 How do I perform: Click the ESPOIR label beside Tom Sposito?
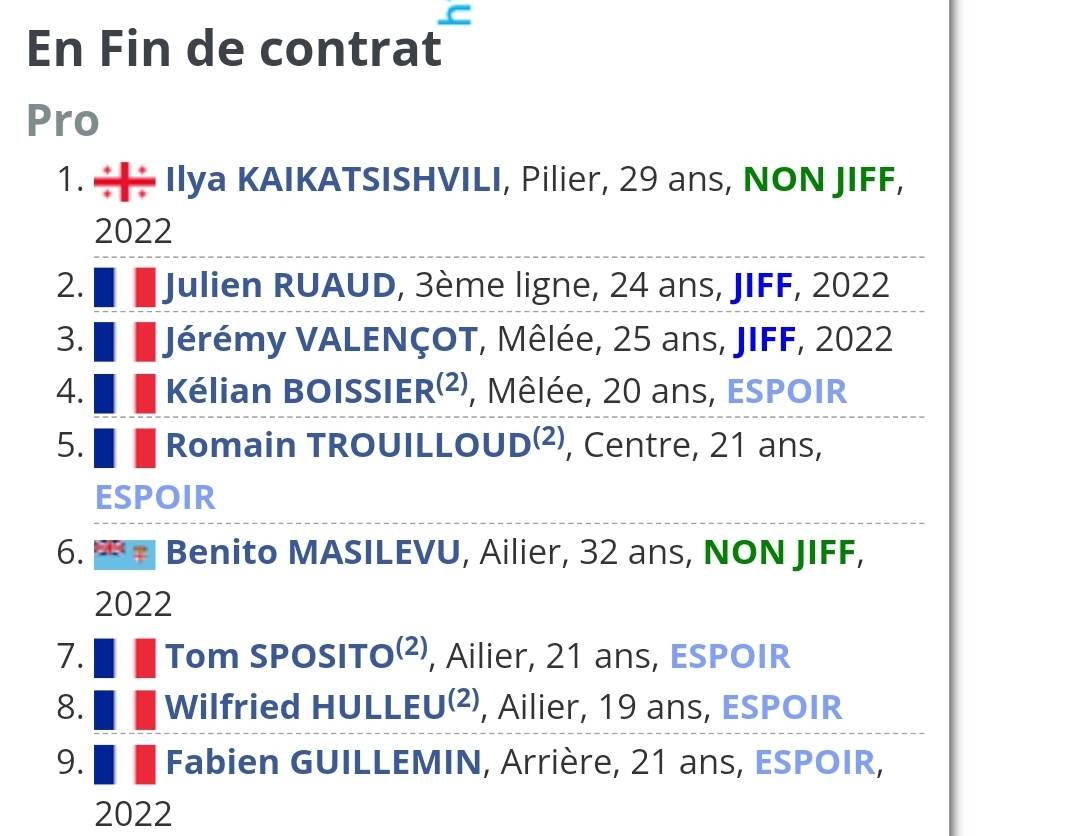pos(730,656)
